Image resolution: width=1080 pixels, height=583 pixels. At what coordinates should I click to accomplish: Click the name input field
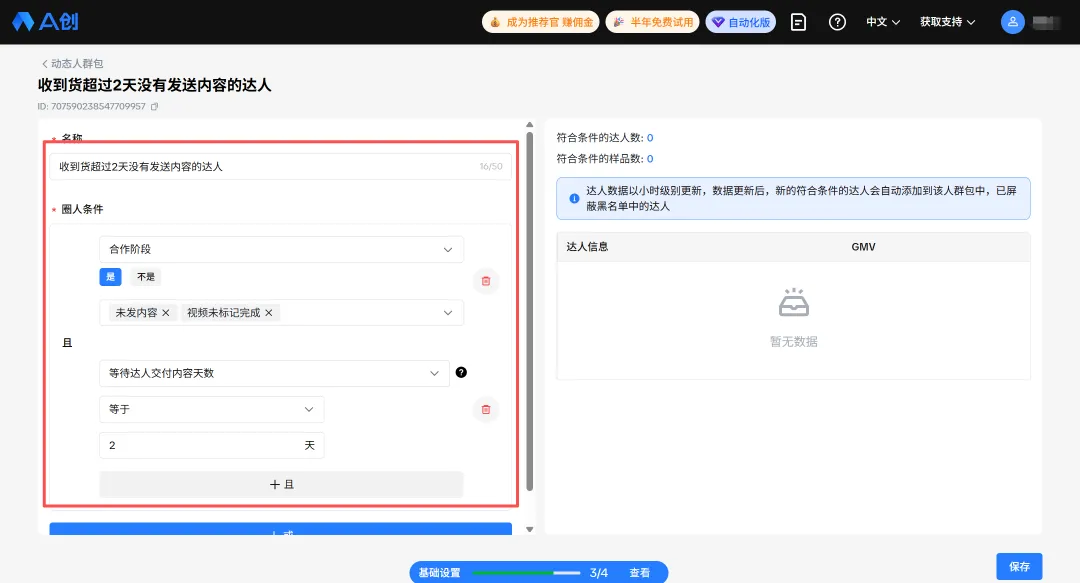[280, 167]
